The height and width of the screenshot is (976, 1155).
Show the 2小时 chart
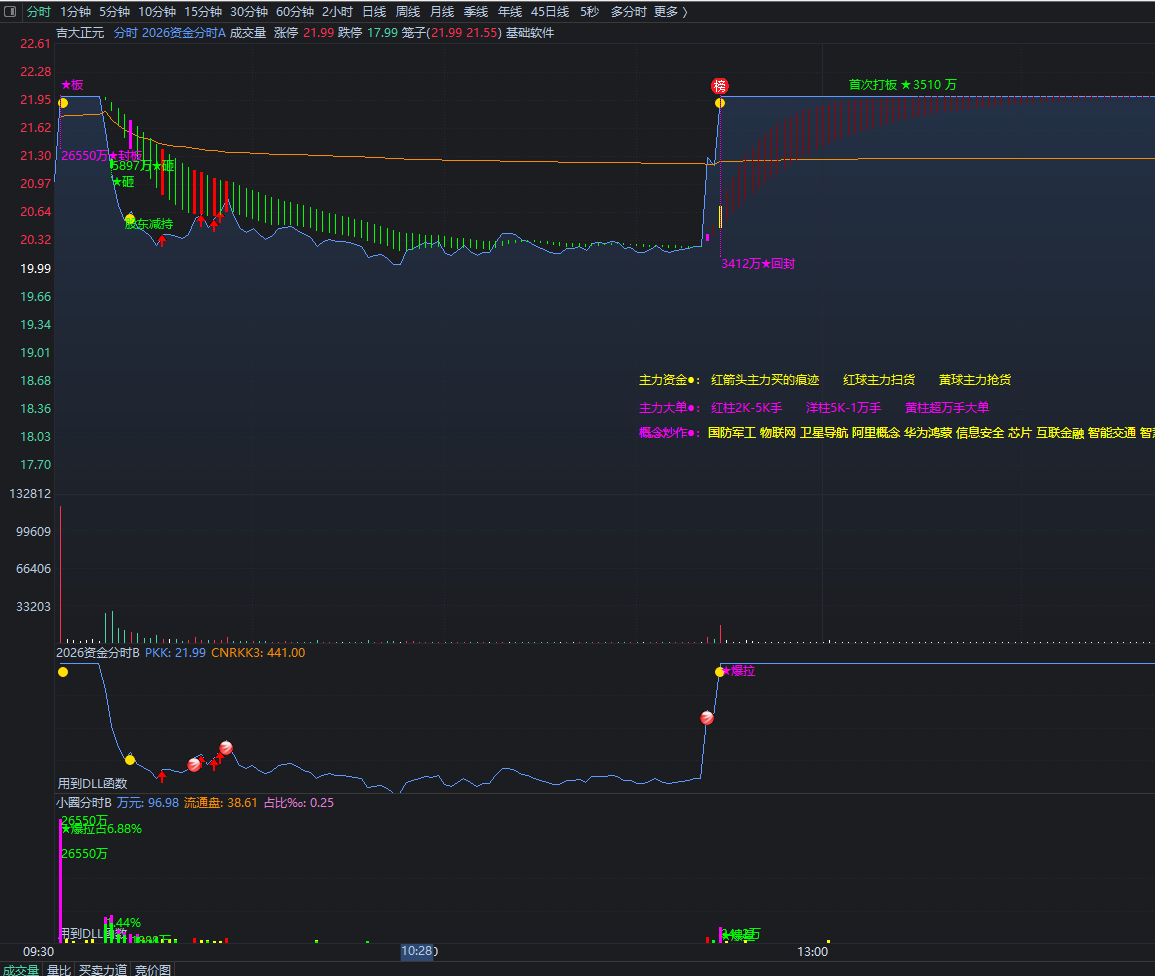coord(337,12)
